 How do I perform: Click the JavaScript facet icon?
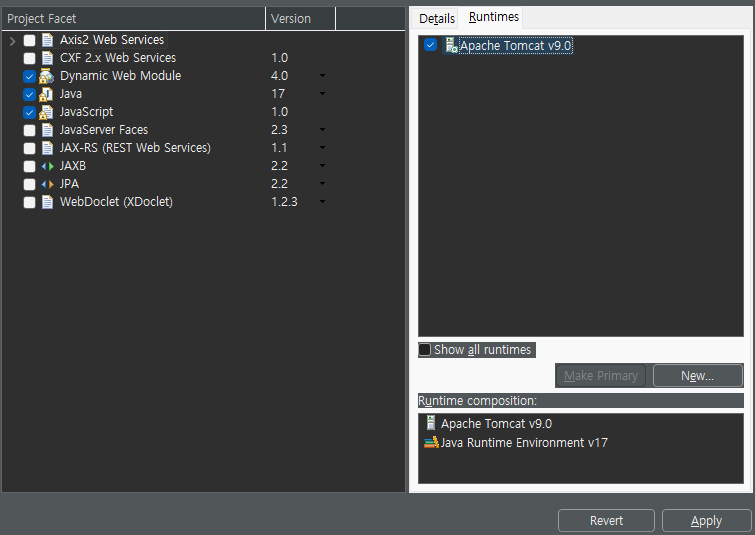click(x=46, y=112)
